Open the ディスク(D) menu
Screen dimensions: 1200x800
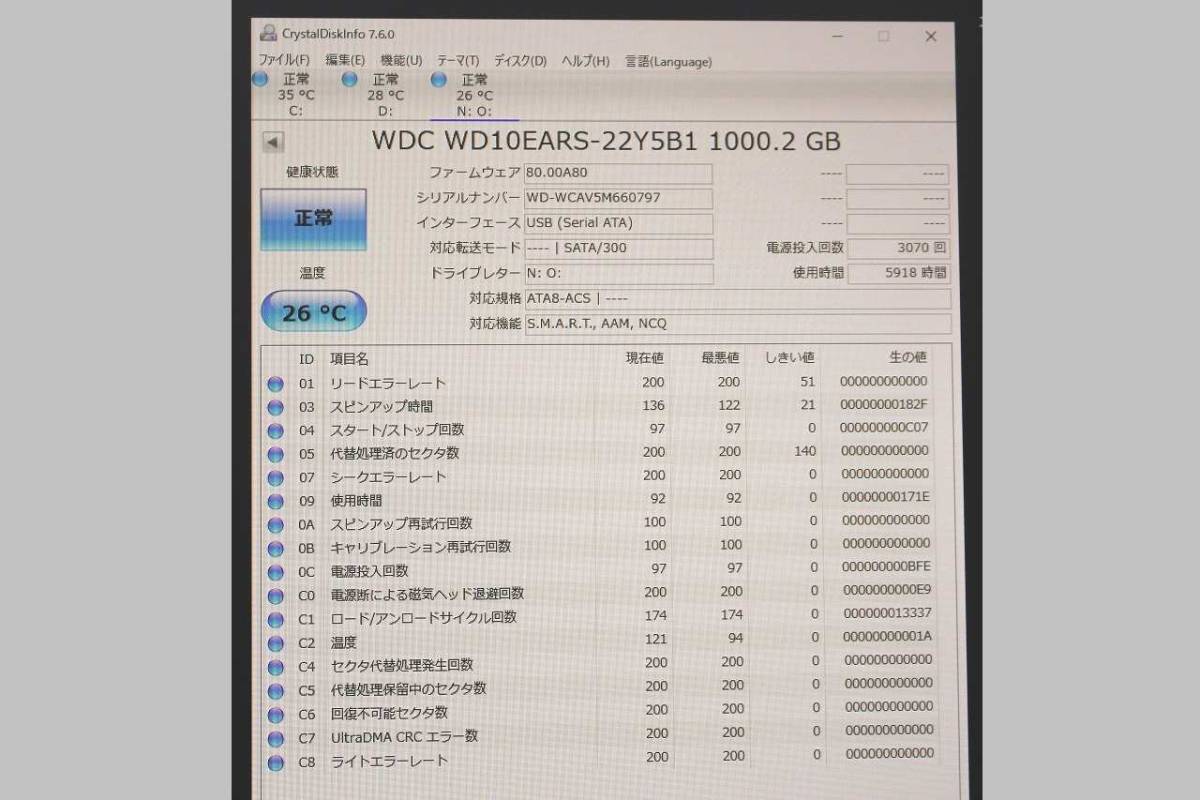pyautogui.click(x=520, y=61)
